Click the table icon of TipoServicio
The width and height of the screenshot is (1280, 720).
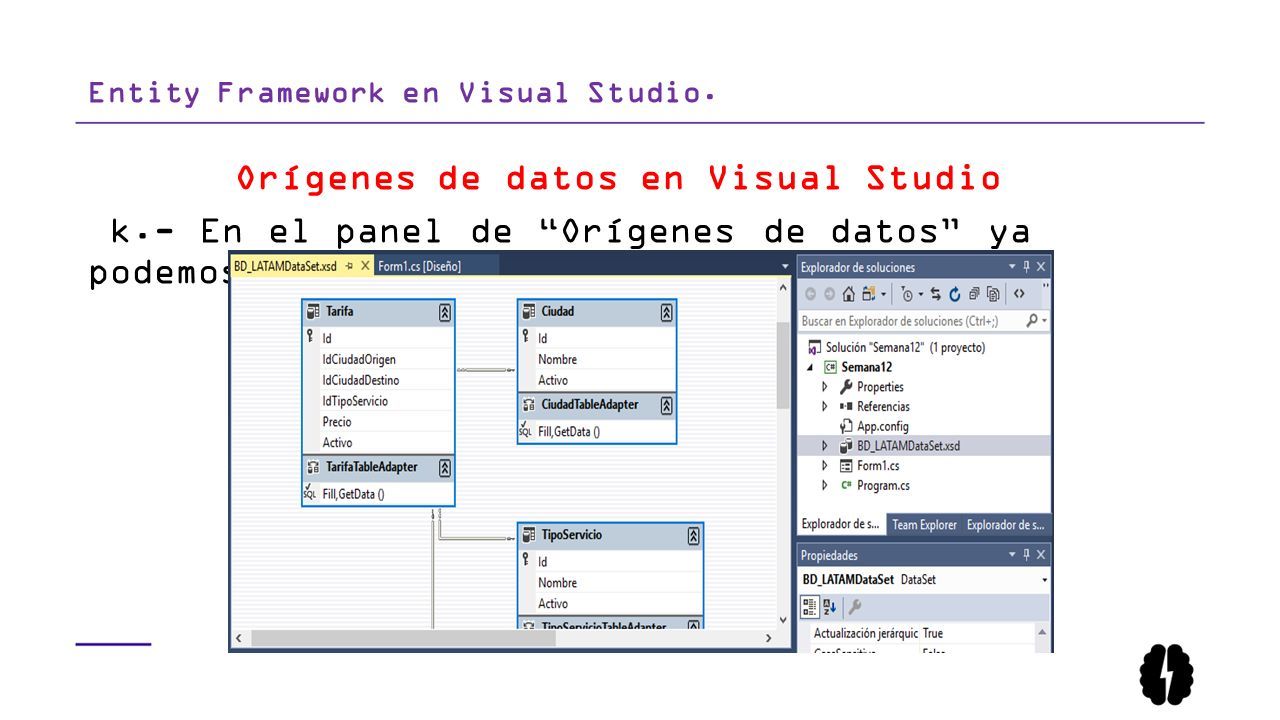(528, 535)
